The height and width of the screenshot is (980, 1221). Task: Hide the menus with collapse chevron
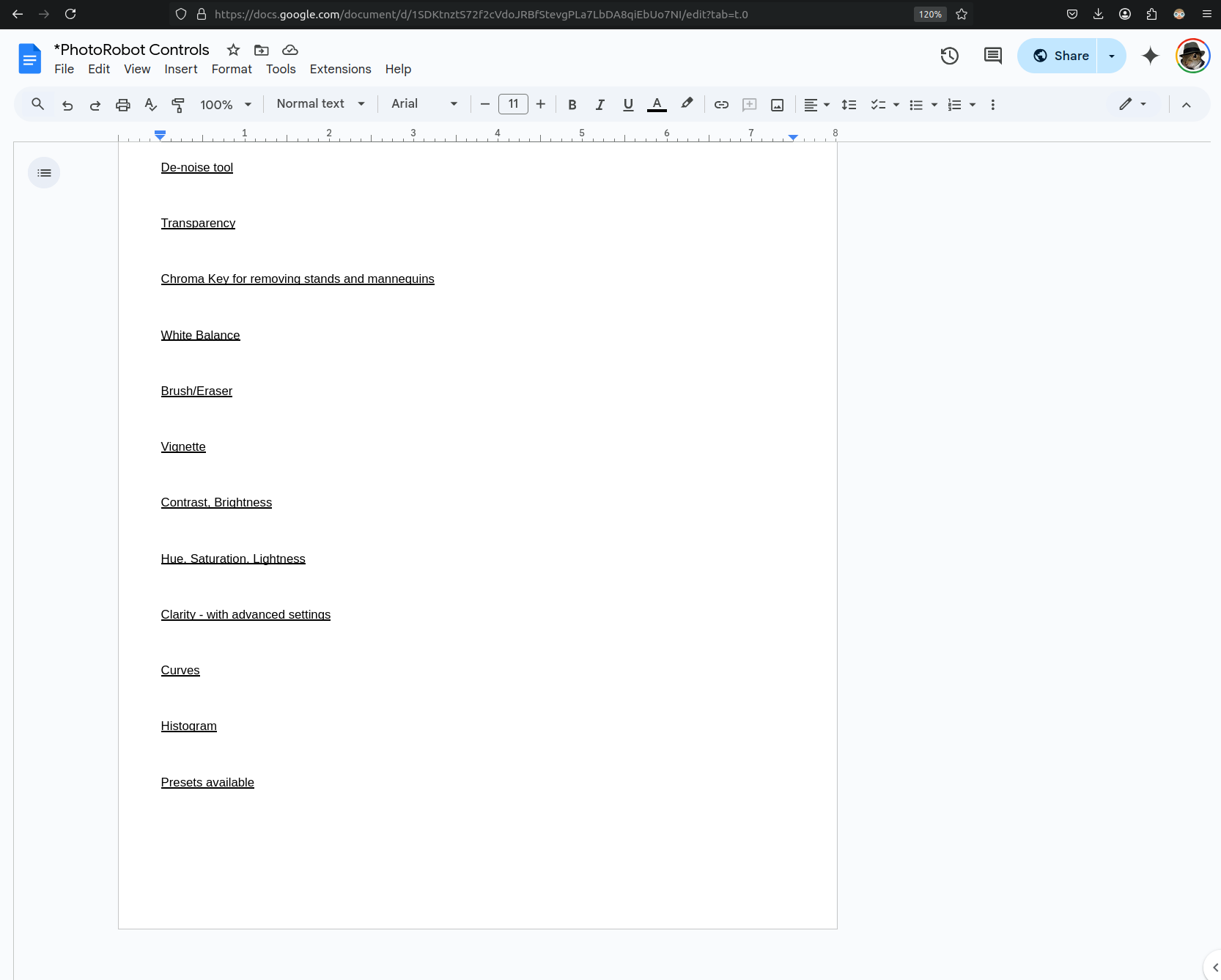(1187, 105)
